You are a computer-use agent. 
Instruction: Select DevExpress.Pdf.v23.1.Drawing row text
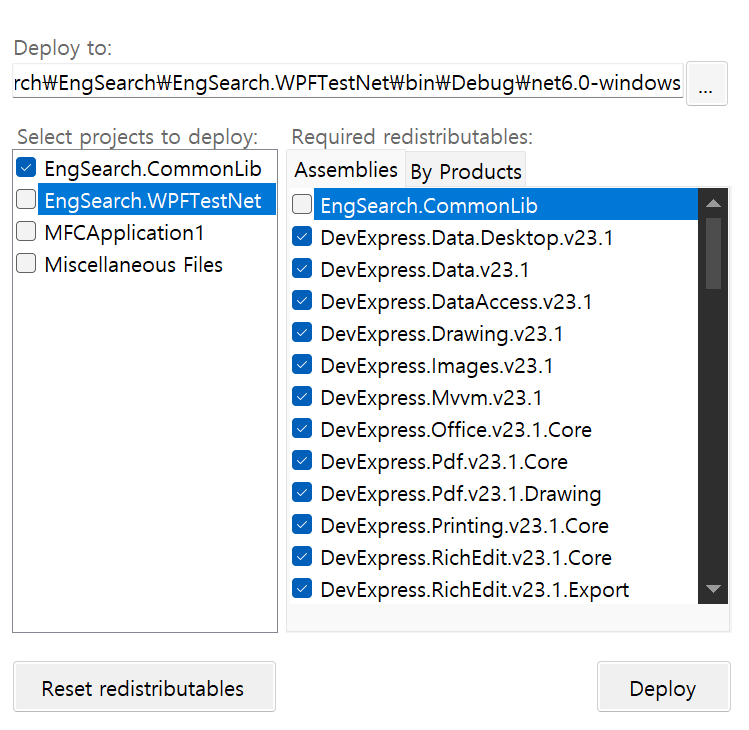pos(460,494)
